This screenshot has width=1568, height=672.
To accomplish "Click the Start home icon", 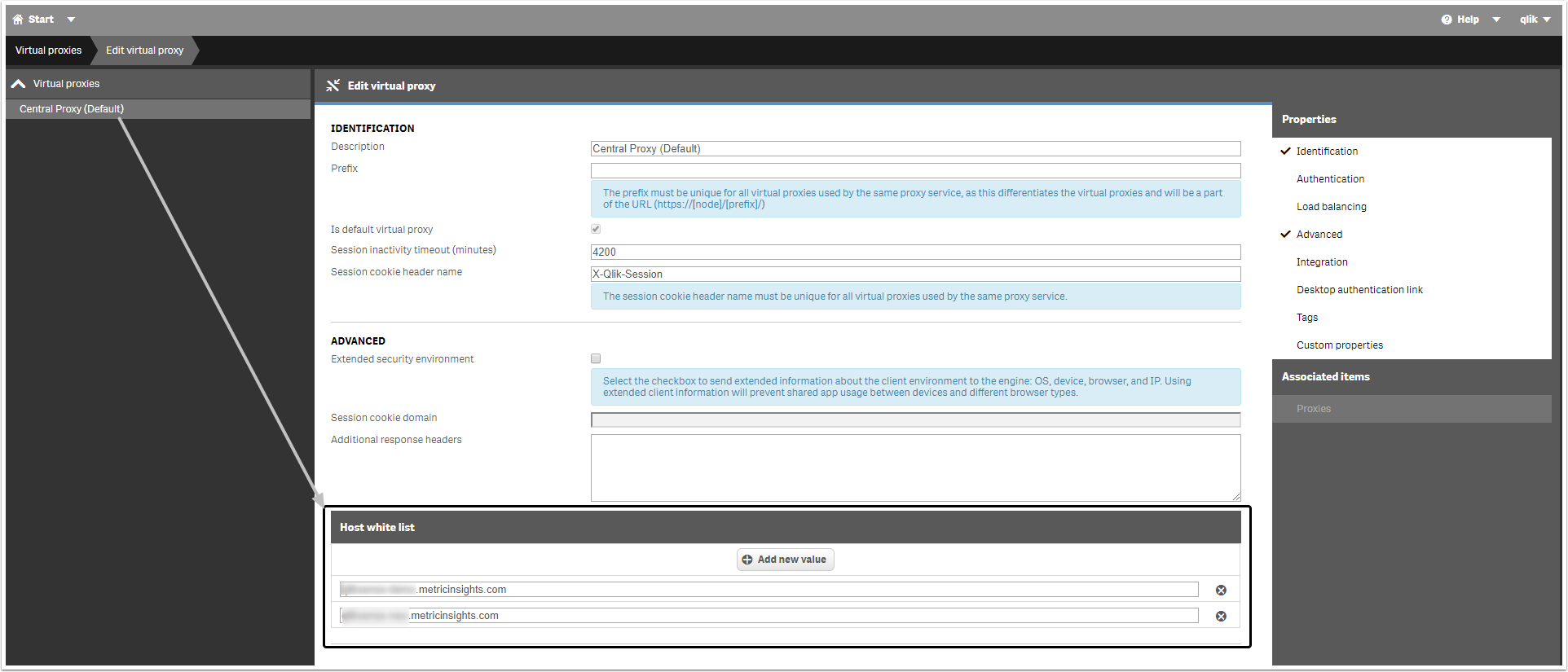I will [18, 20].
